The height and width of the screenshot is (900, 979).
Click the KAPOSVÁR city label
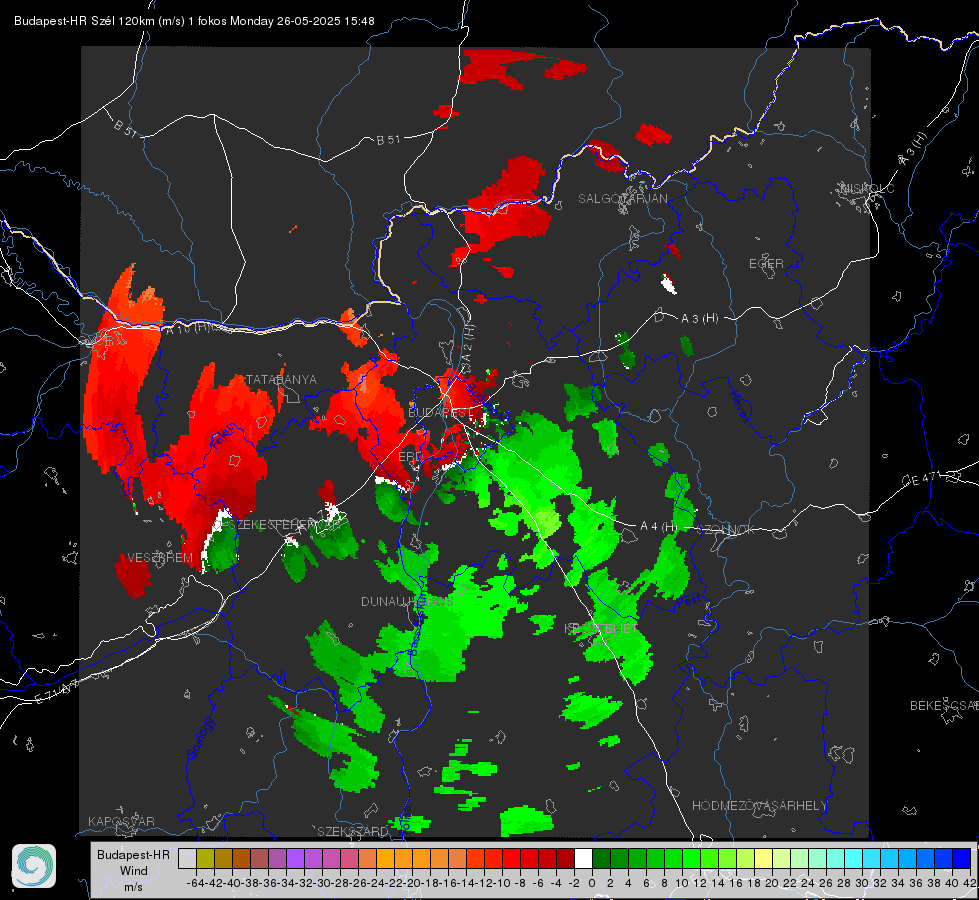click(x=121, y=821)
